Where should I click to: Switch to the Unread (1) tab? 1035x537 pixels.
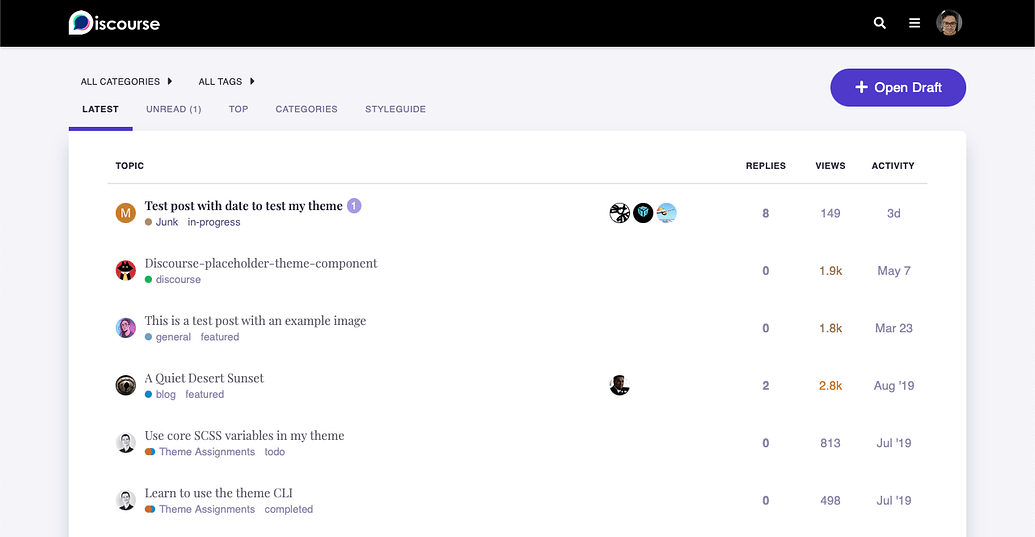(173, 109)
